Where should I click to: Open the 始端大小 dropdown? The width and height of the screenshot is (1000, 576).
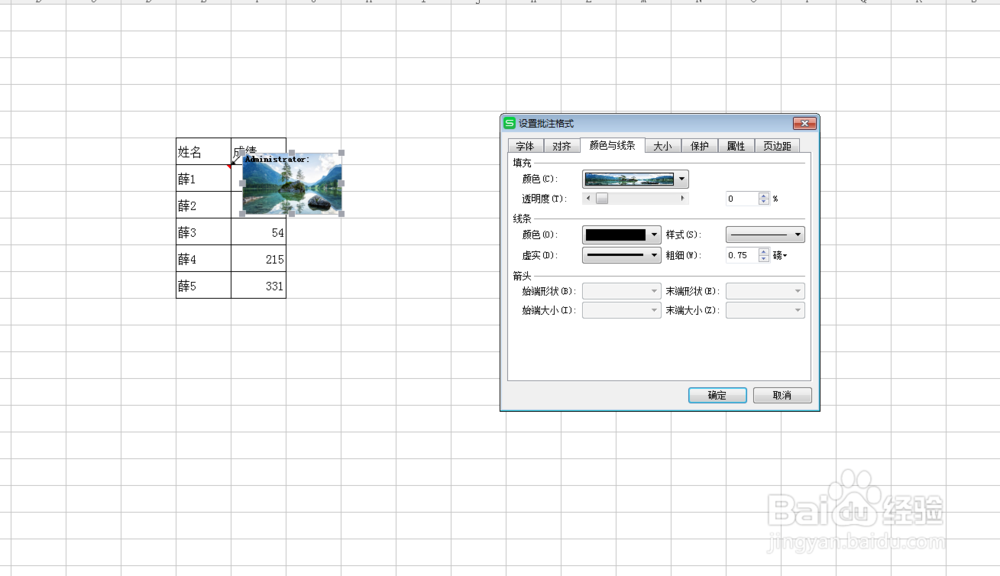tap(622, 311)
